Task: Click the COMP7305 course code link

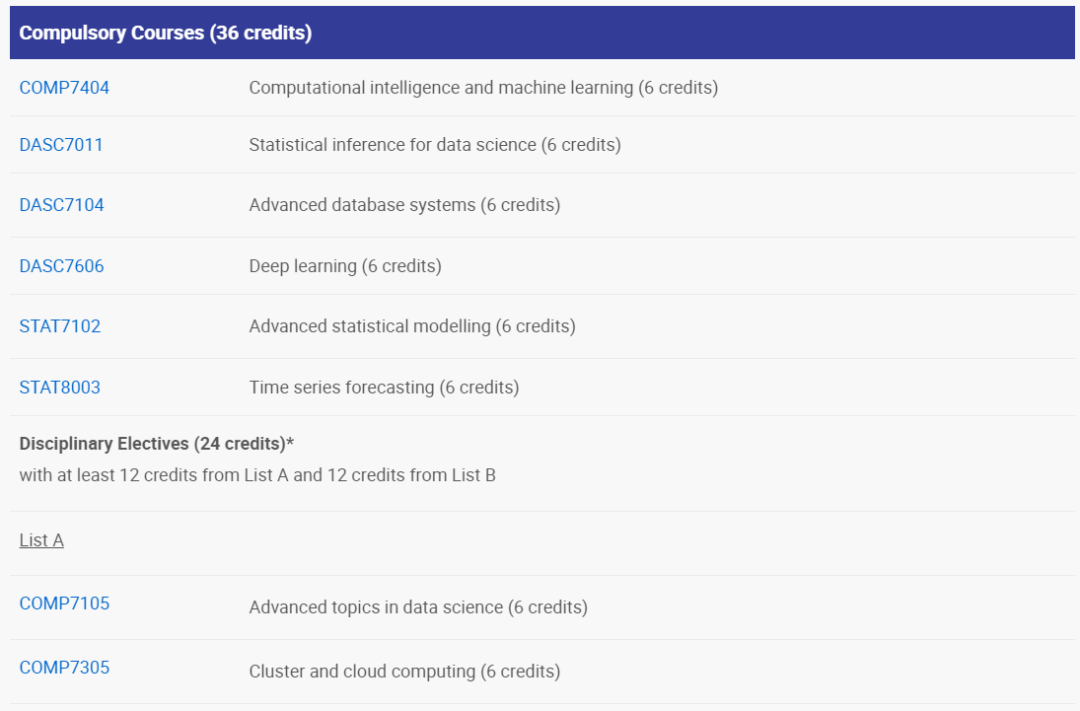Action: coord(64,667)
